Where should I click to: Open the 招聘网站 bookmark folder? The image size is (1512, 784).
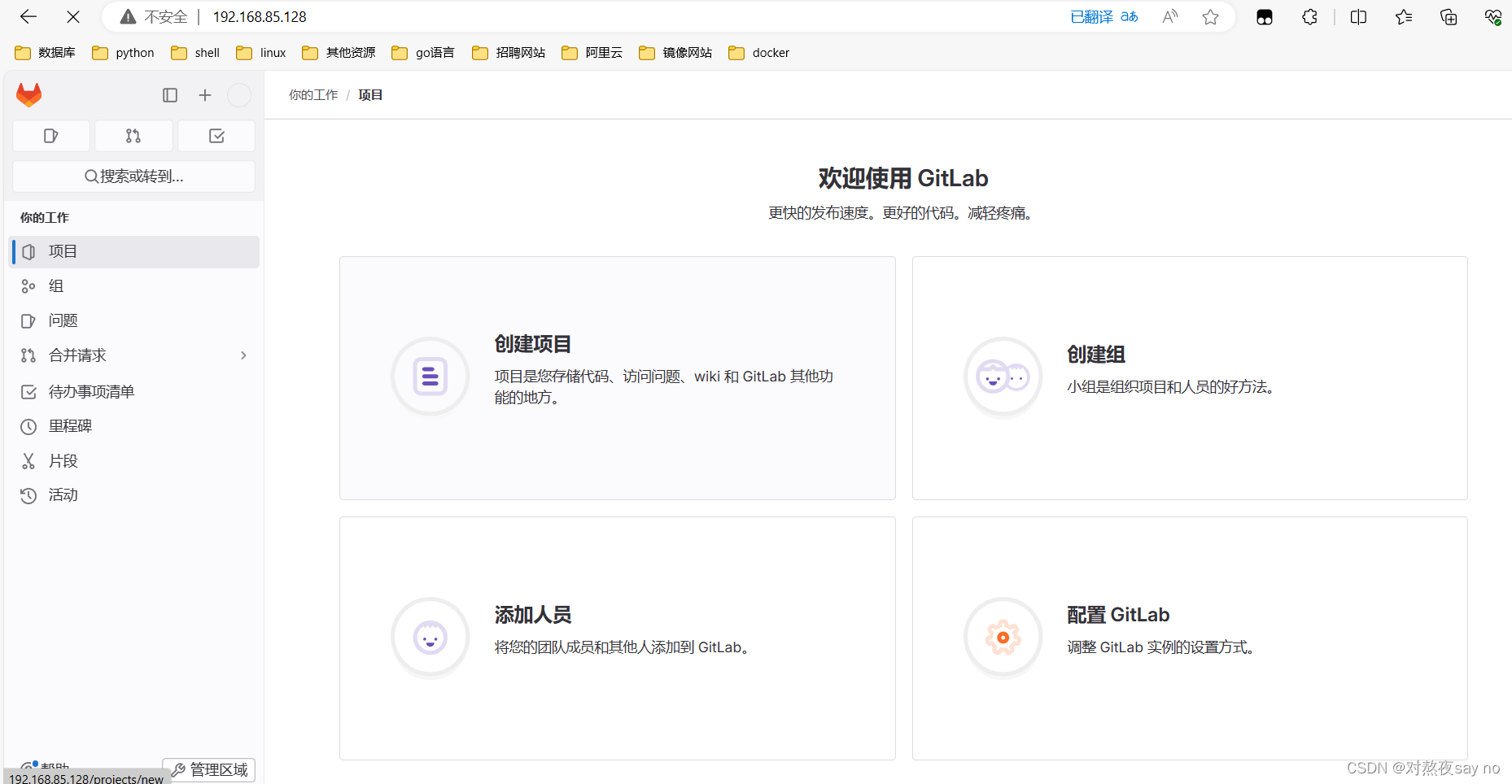(509, 53)
